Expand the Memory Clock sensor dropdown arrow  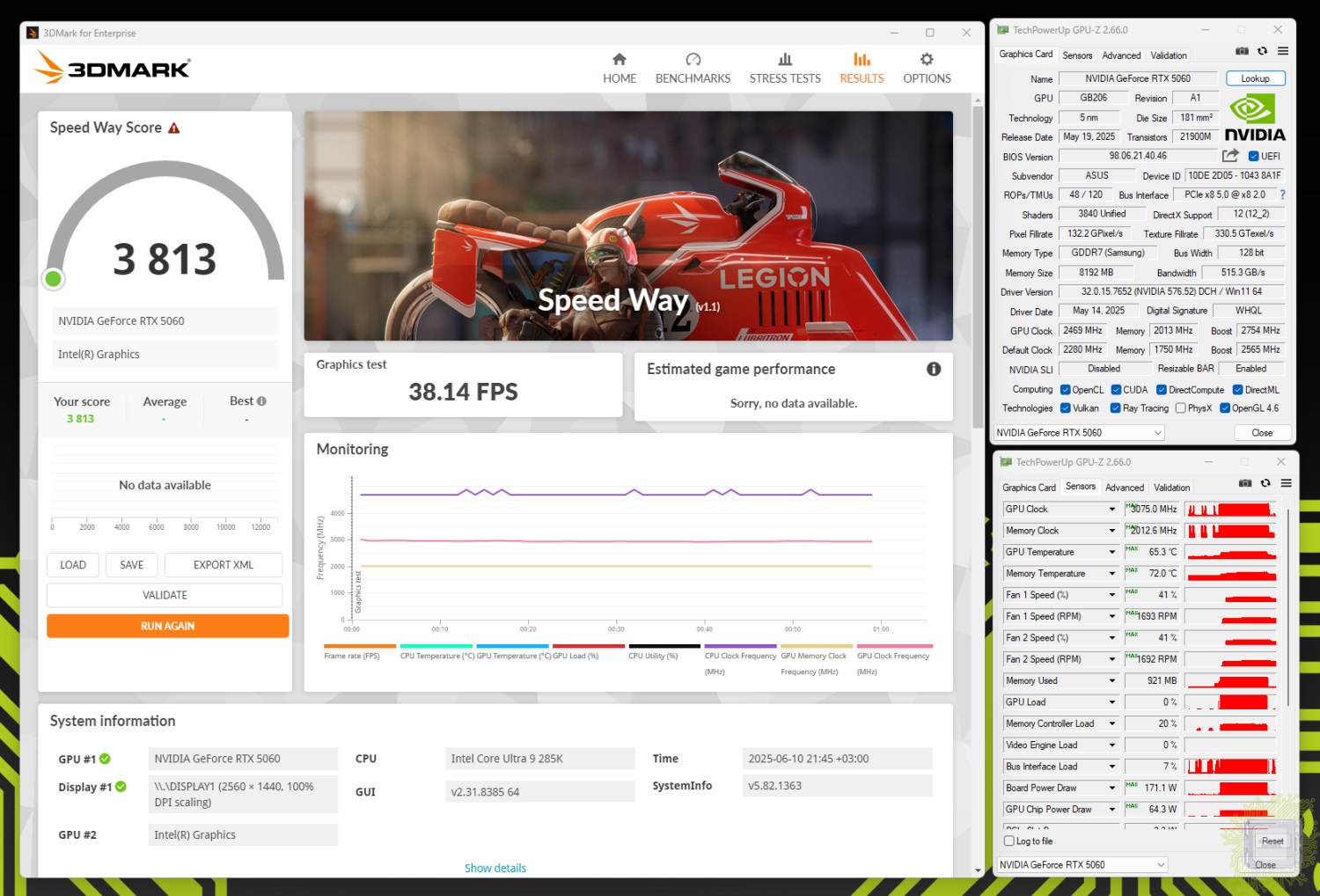coord(1112,531)
